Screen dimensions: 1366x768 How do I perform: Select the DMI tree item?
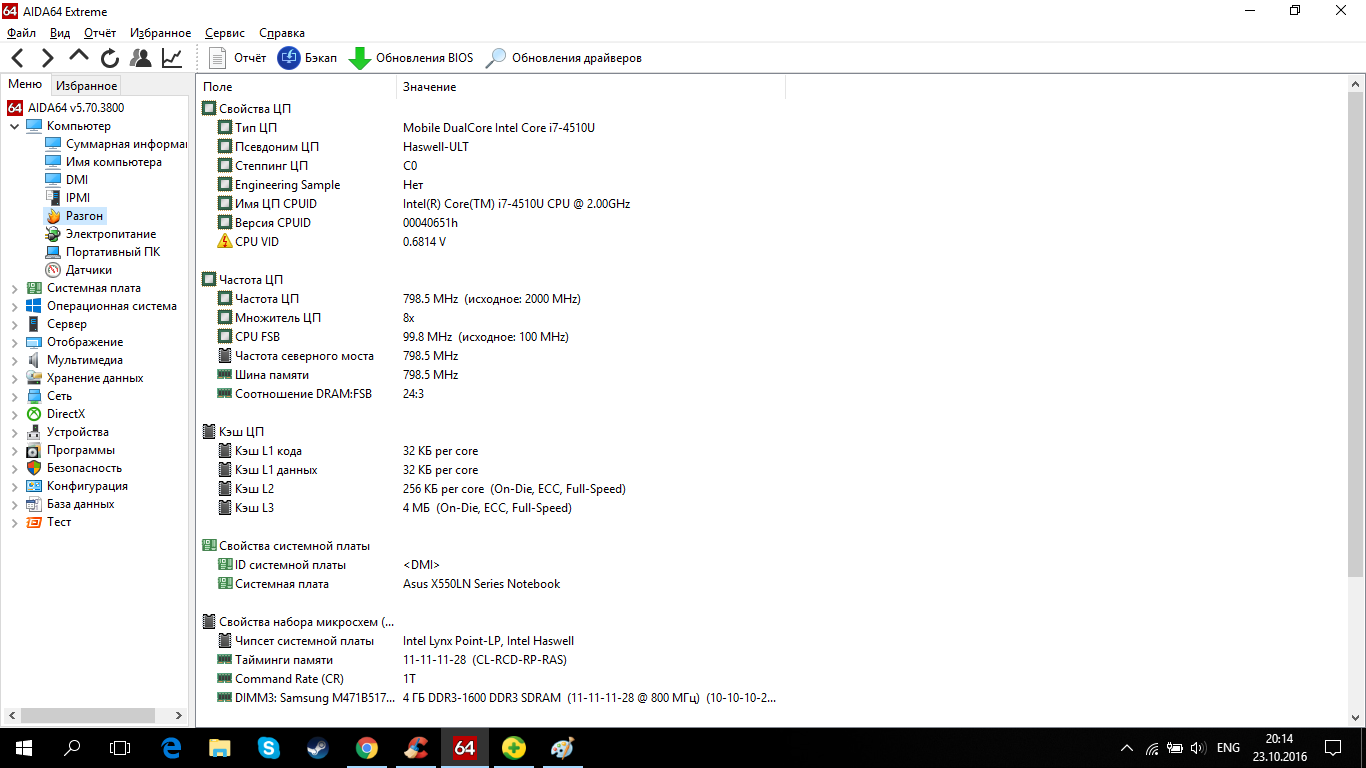pyautogui.click(x=77, y=180)
